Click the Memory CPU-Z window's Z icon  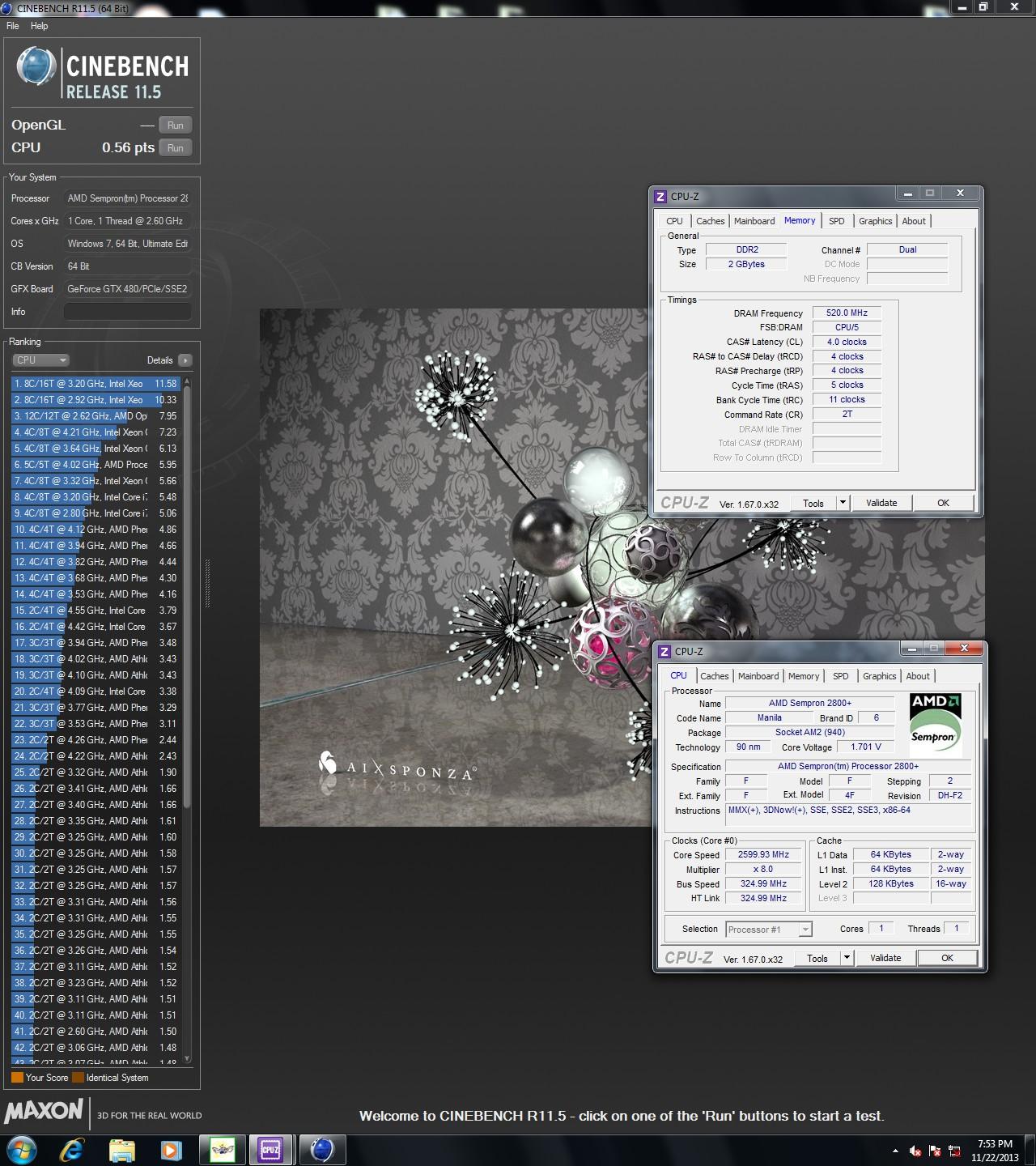point(660,196)
